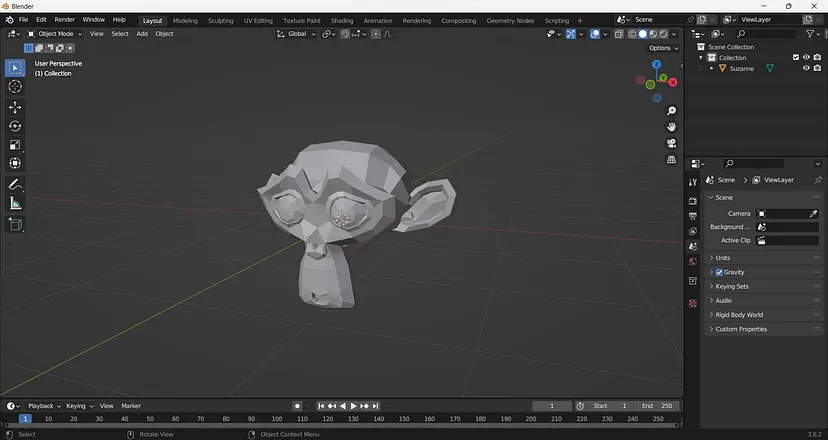Toggle Collection exclude-from-view-layer checkbox

coord(796,57)
